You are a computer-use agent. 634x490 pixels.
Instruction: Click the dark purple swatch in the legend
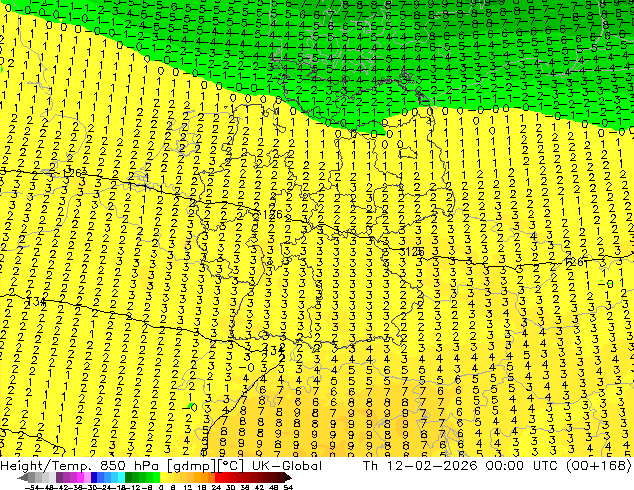coord(59,477)
